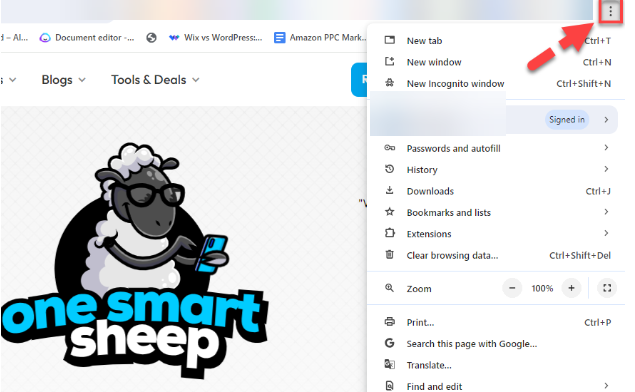
Task: Click the Ctrl+J shortcut text
Action: (x=598, y=191)
